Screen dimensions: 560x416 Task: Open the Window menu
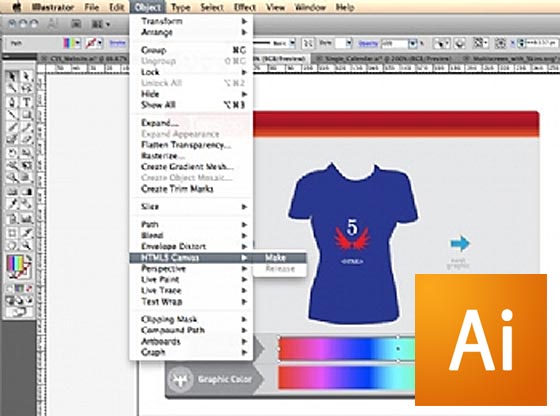pos(310,7)
